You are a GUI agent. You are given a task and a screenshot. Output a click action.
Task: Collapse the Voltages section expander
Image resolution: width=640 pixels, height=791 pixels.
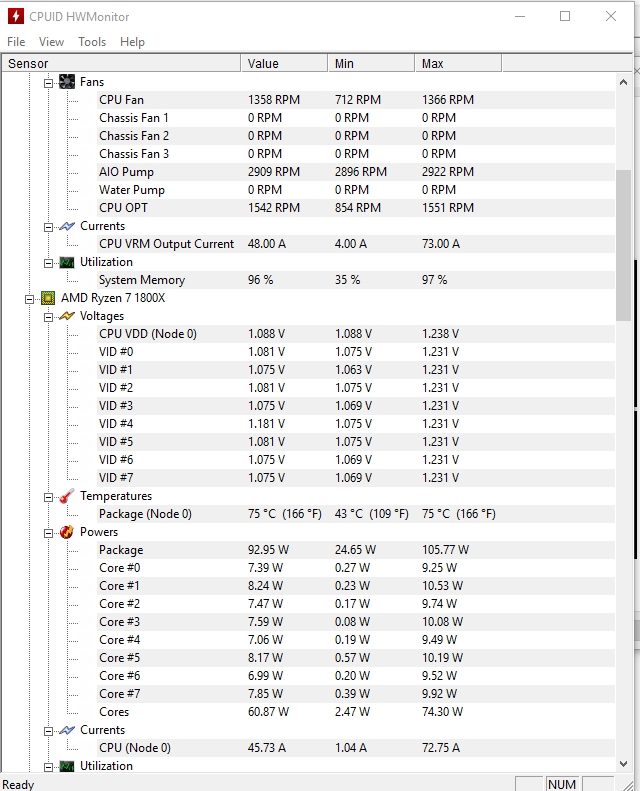[48, 316]
